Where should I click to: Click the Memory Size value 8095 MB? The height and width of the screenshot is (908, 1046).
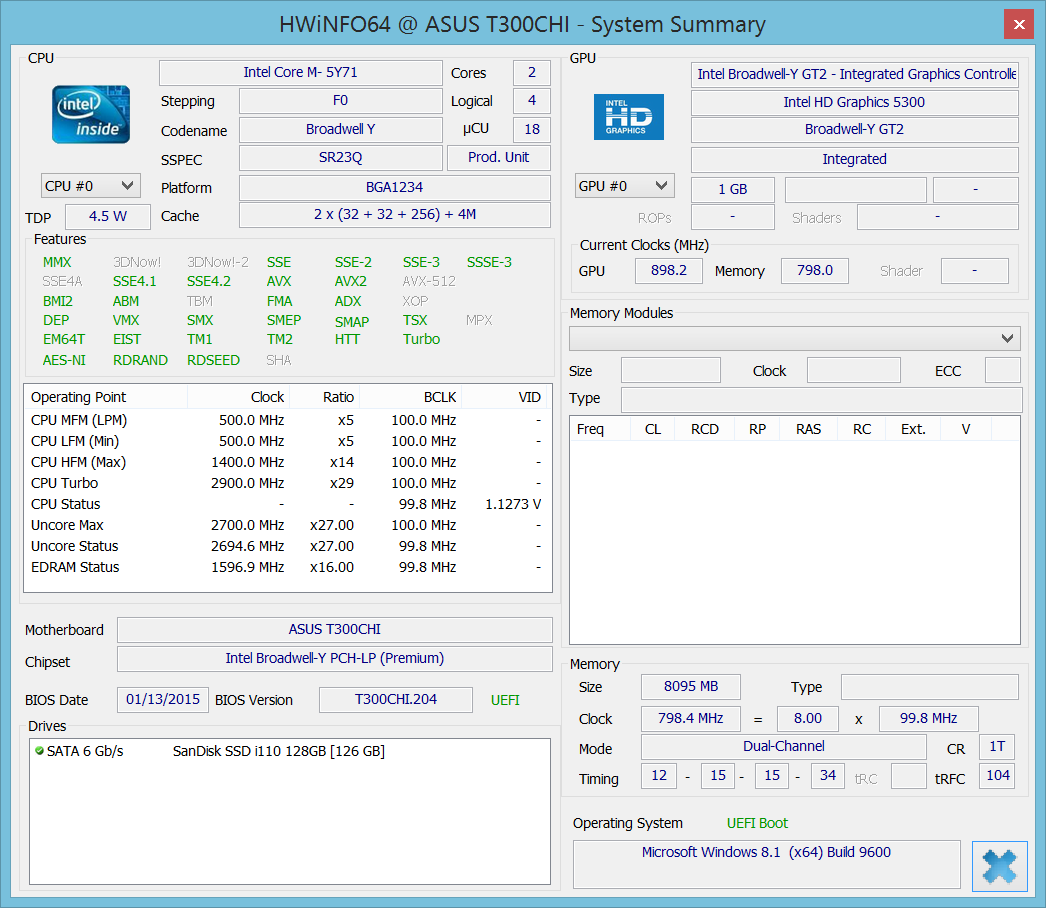coord(690,687)
